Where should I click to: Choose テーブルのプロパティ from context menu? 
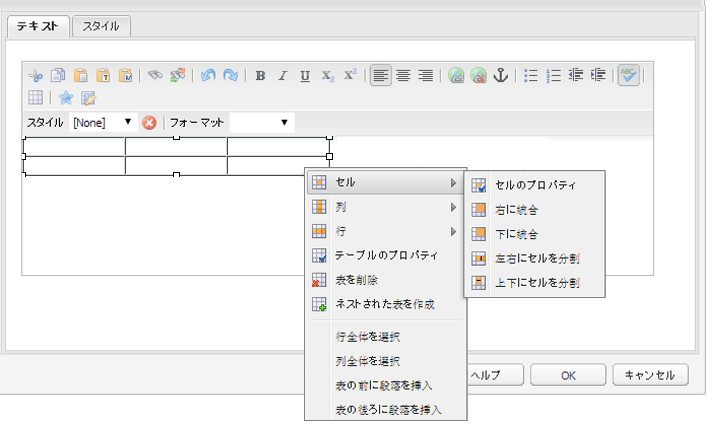pyautogui.click(x=386, y=256)
